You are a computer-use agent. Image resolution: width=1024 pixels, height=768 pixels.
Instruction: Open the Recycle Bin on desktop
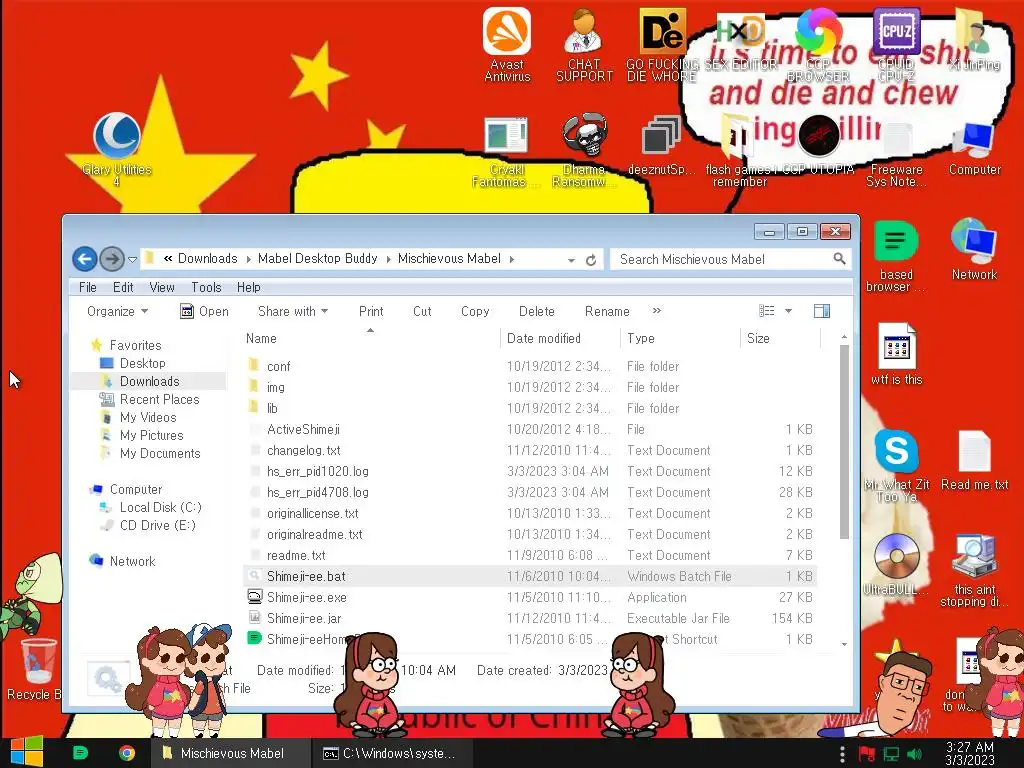(x=37, y=669)
